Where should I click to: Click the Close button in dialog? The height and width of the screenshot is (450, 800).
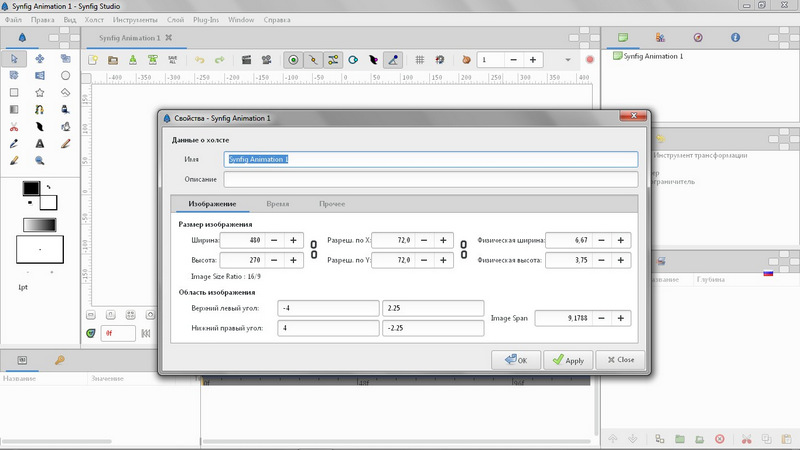620,360
